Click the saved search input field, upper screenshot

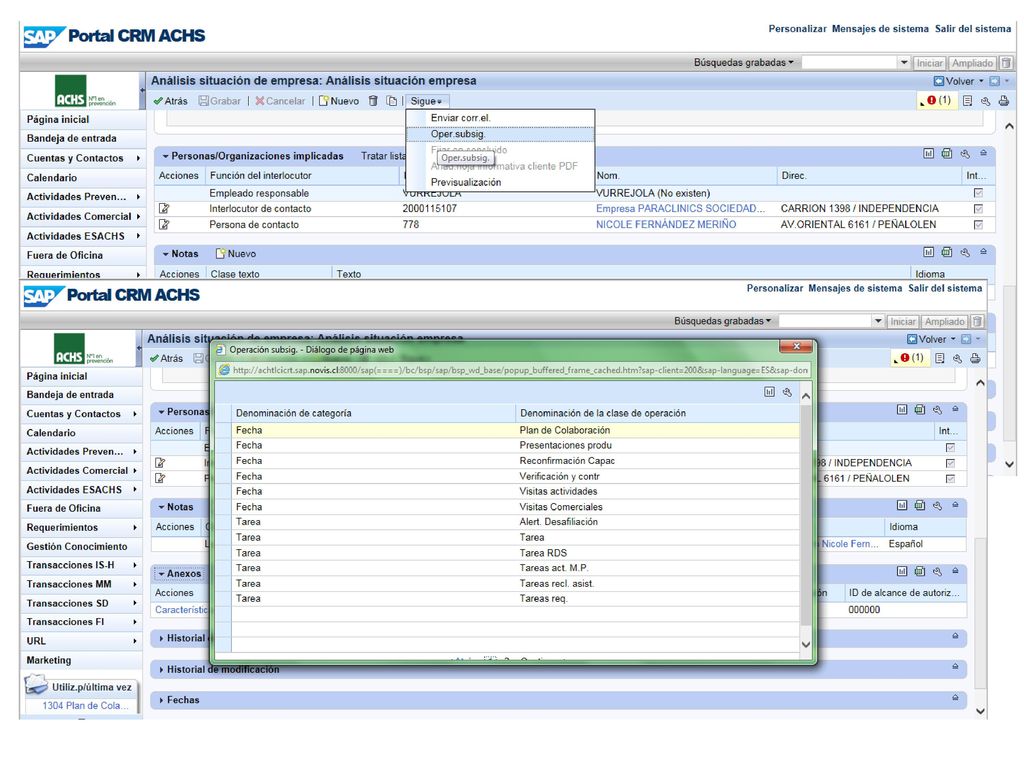click(850, 63)
